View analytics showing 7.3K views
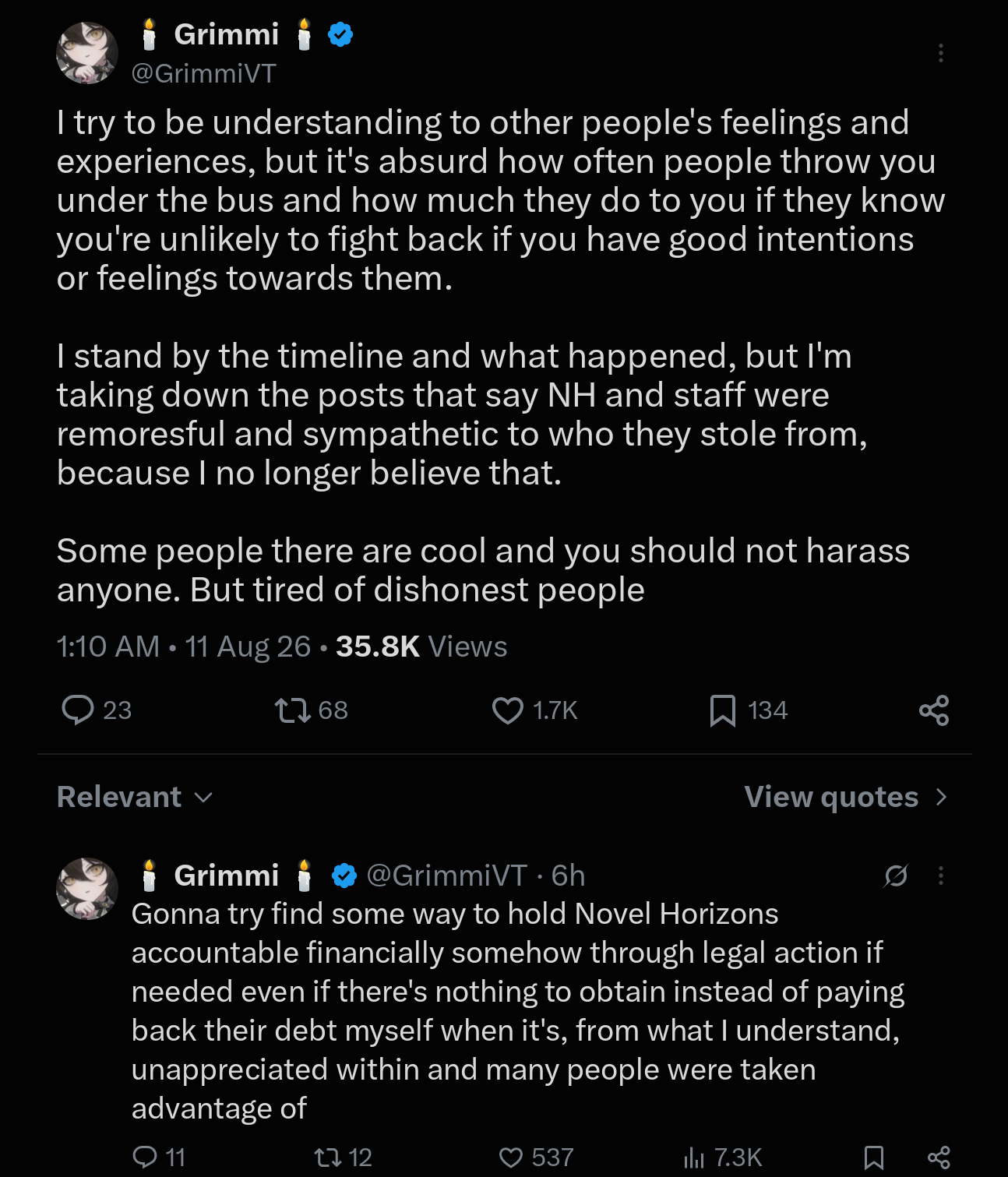1008x1177 pixels. click(722, 1157)
